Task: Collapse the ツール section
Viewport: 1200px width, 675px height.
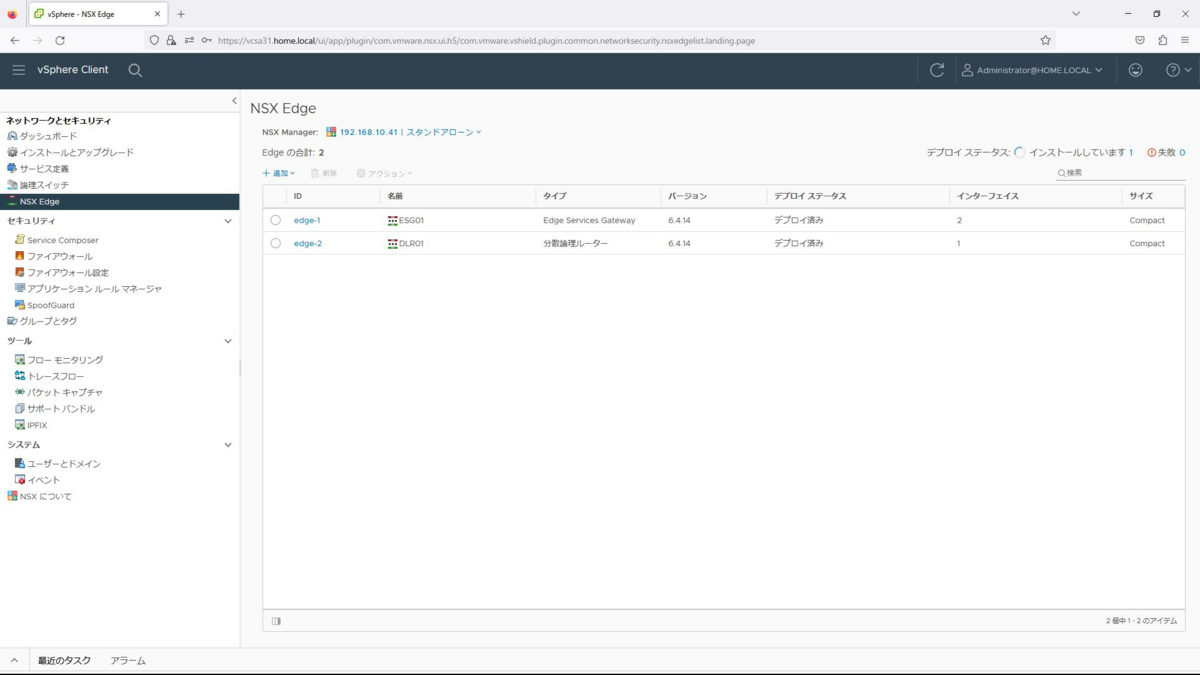Action: point(228,341)
